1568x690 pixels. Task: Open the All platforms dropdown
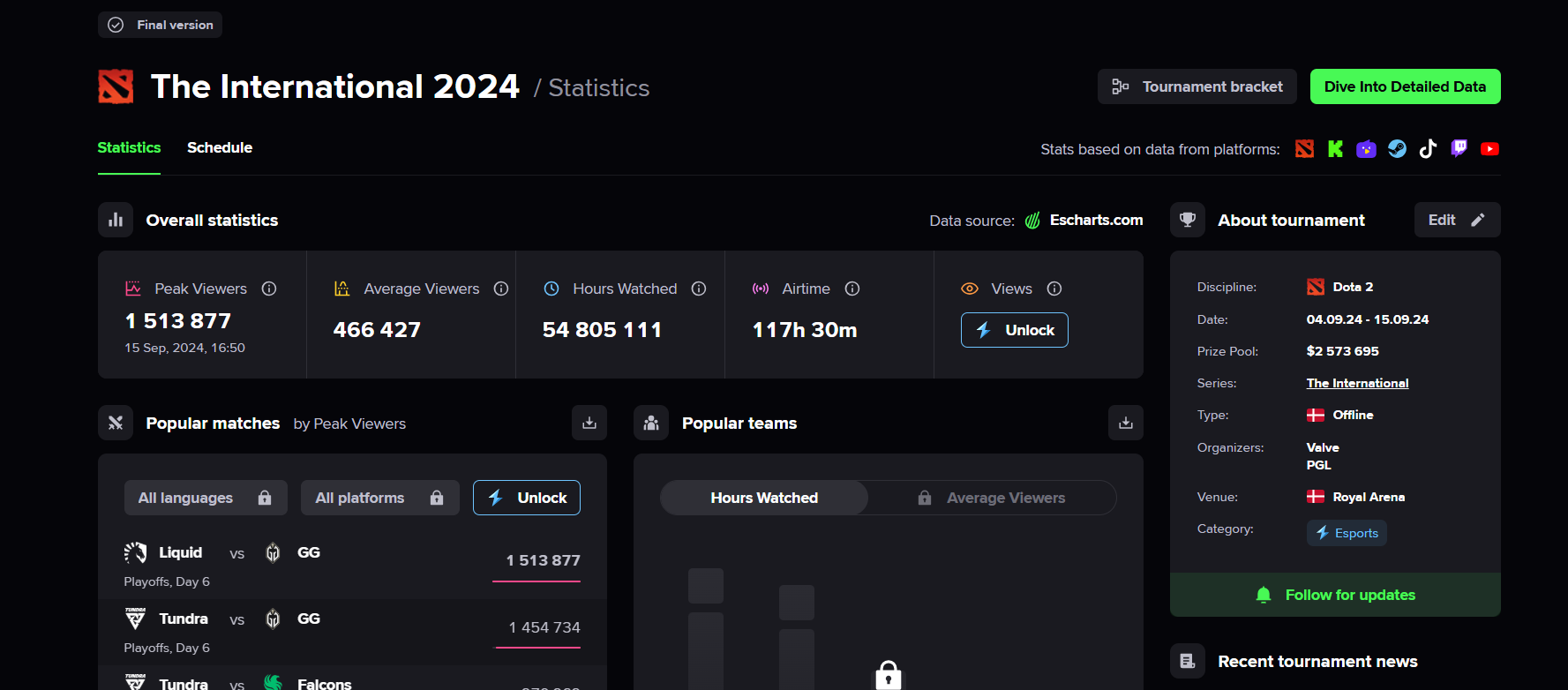coord(380,498)
